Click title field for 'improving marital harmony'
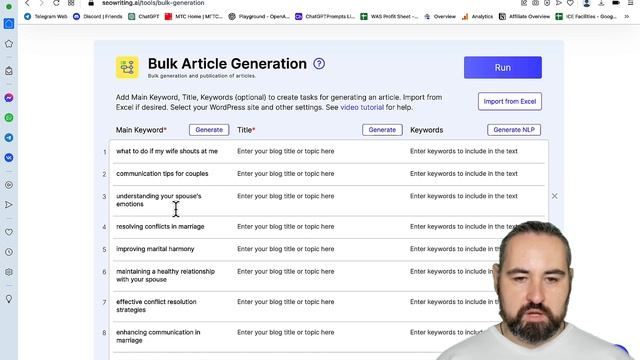This screenshot has width=640, height=360. click(x=320, y=249)
